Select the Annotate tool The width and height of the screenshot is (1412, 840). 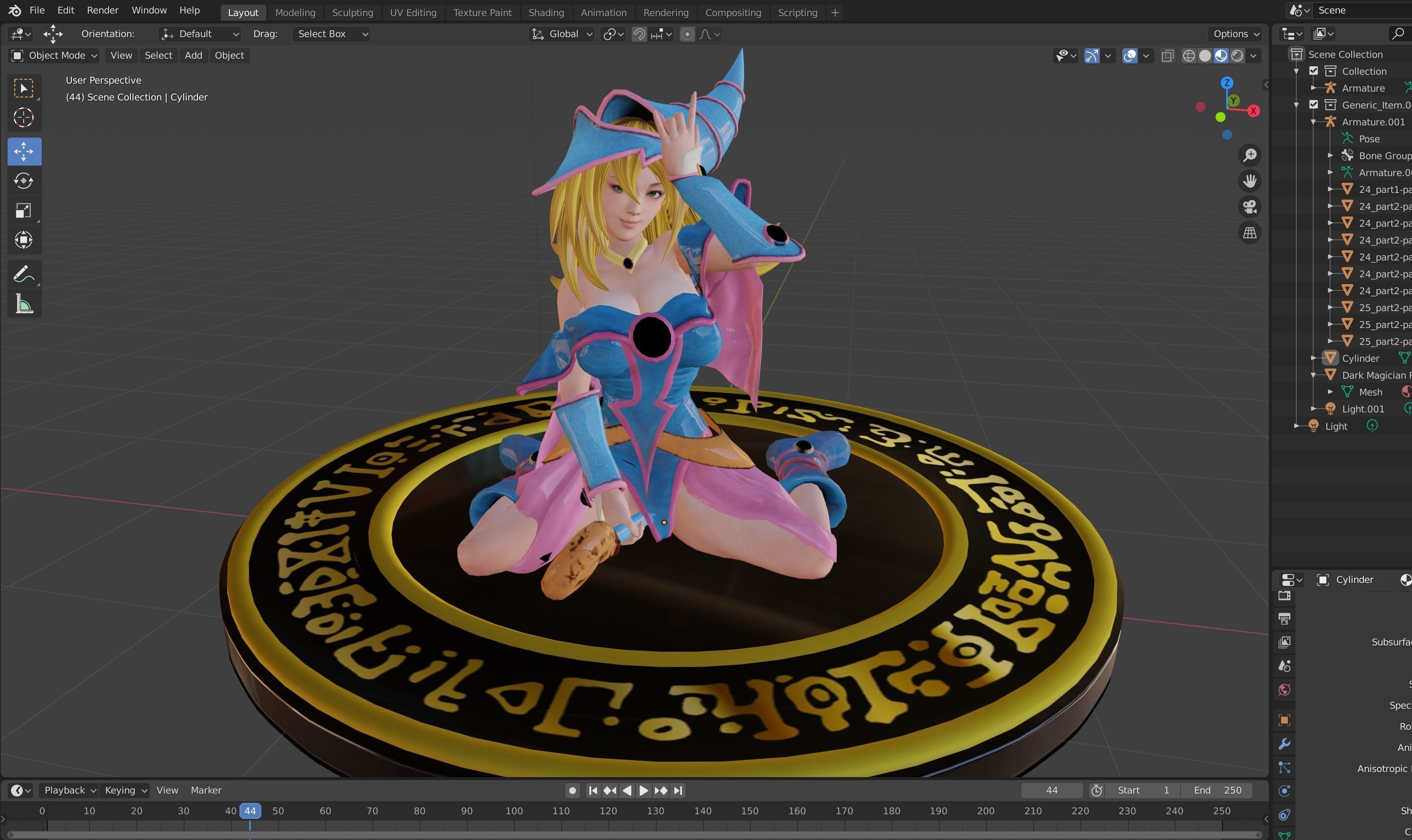point(24,274)
